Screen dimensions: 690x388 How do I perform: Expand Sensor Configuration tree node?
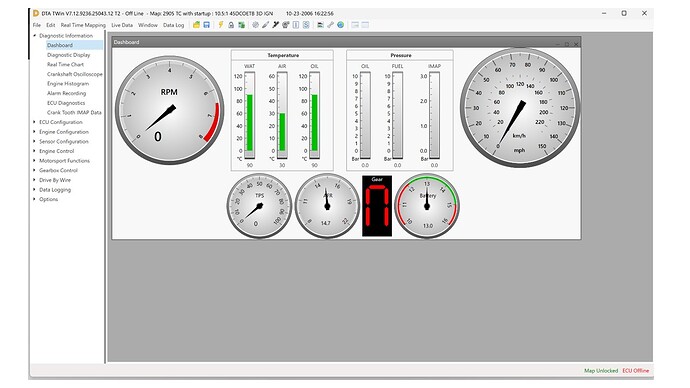click(35, 141)
